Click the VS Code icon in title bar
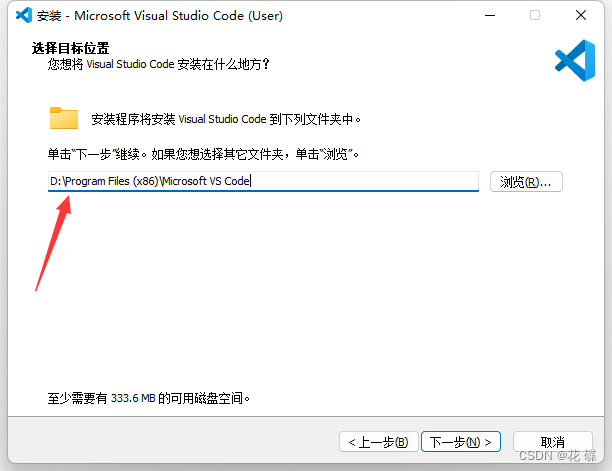612x471 pixels. pyautogui.click(x=24, y=15)
